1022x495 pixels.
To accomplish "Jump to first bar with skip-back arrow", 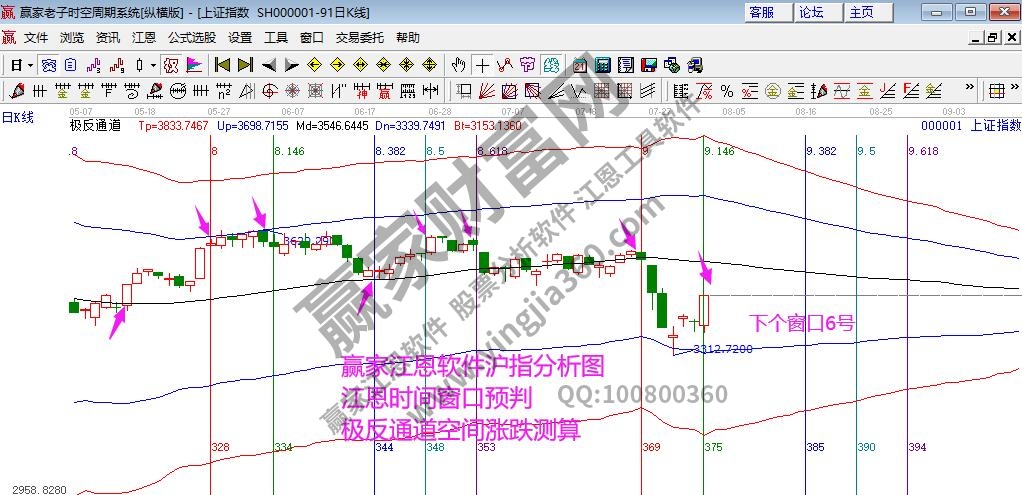I will 222,65.
